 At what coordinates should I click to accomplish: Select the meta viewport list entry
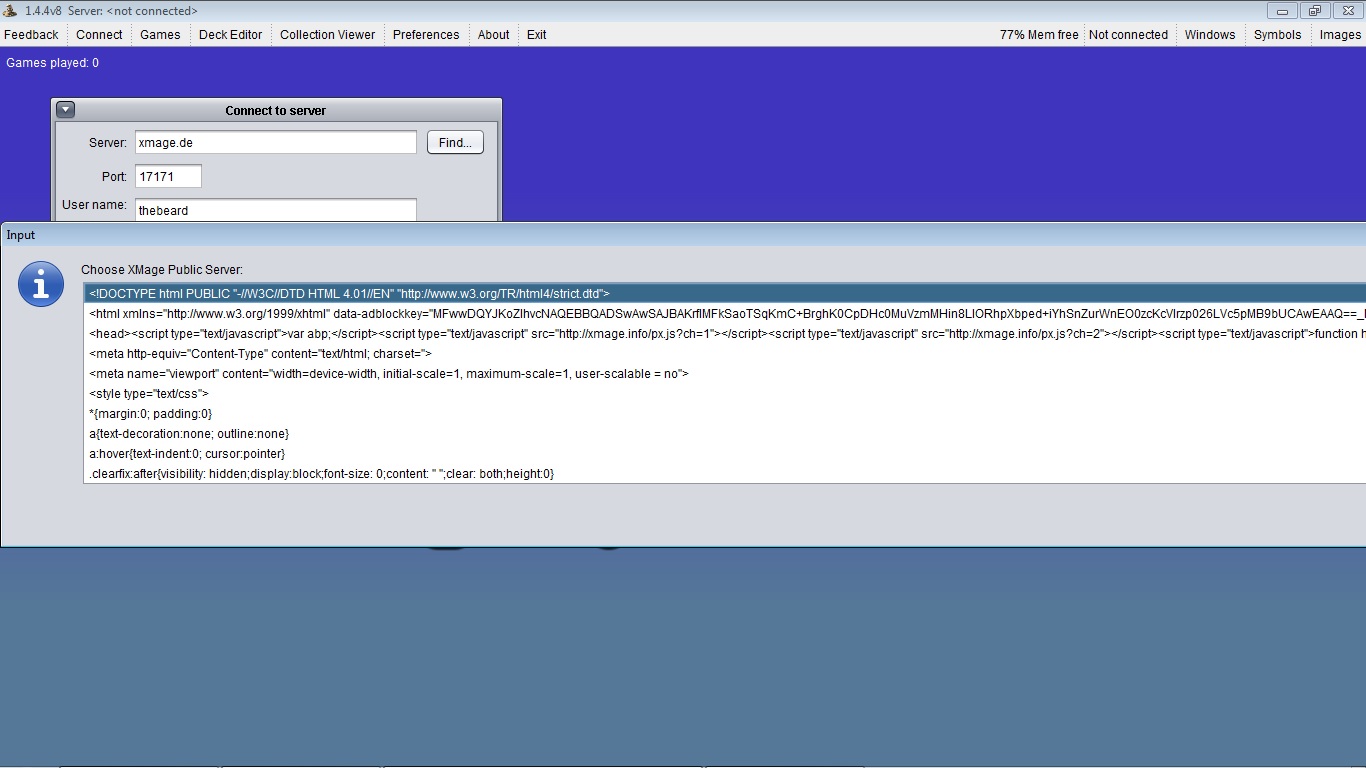[389, 374]
